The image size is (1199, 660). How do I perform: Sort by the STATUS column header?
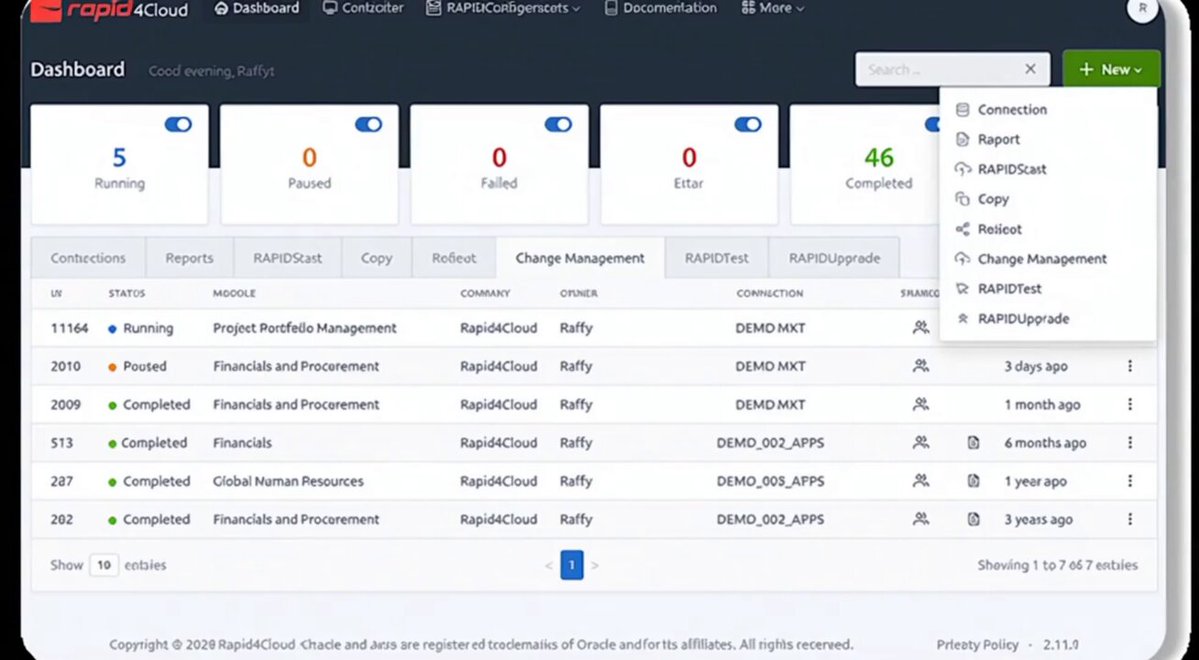(127, 293)
